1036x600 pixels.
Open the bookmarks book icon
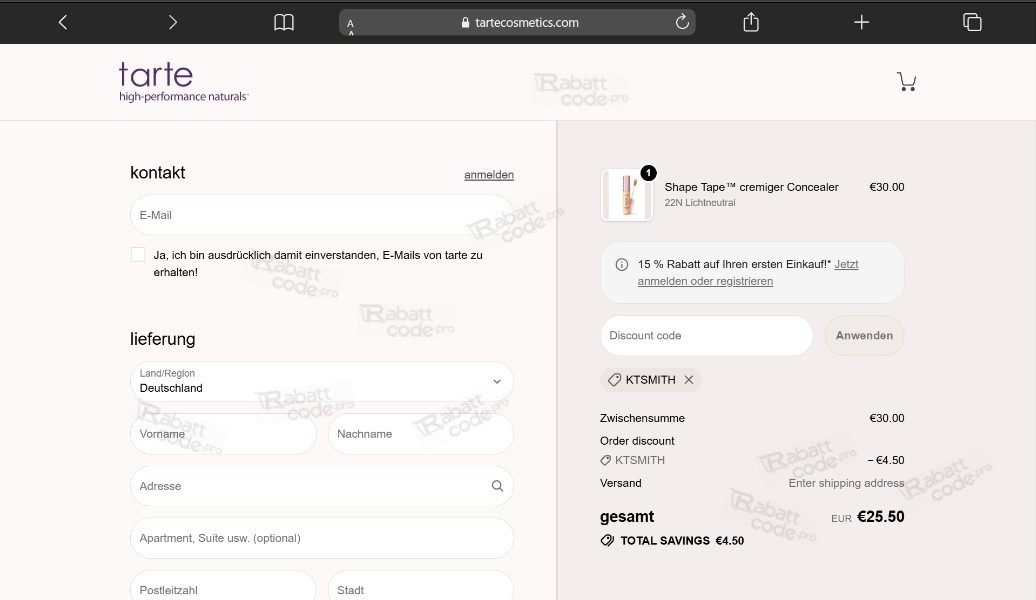coord(284,22)
